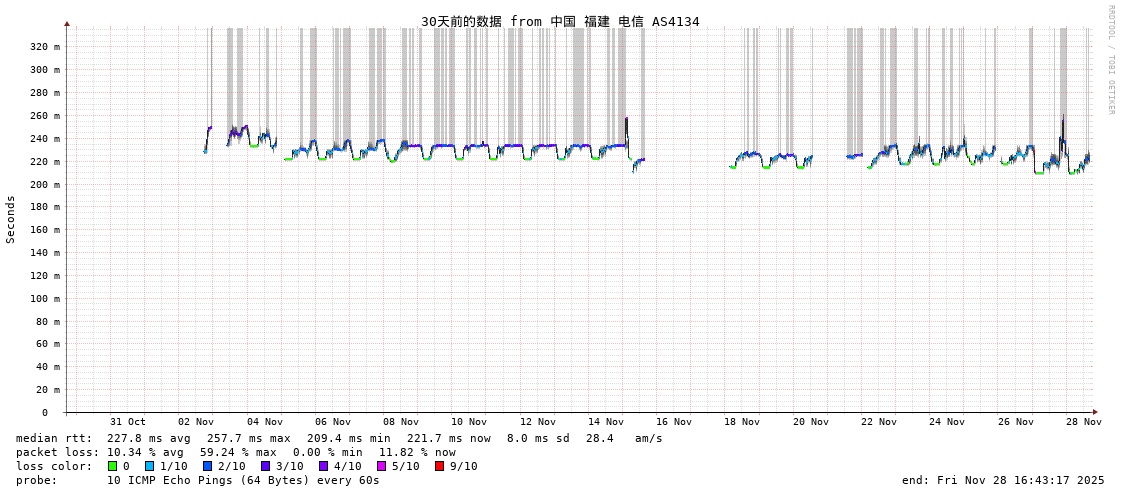Click the 16 Nov date label

674,422
